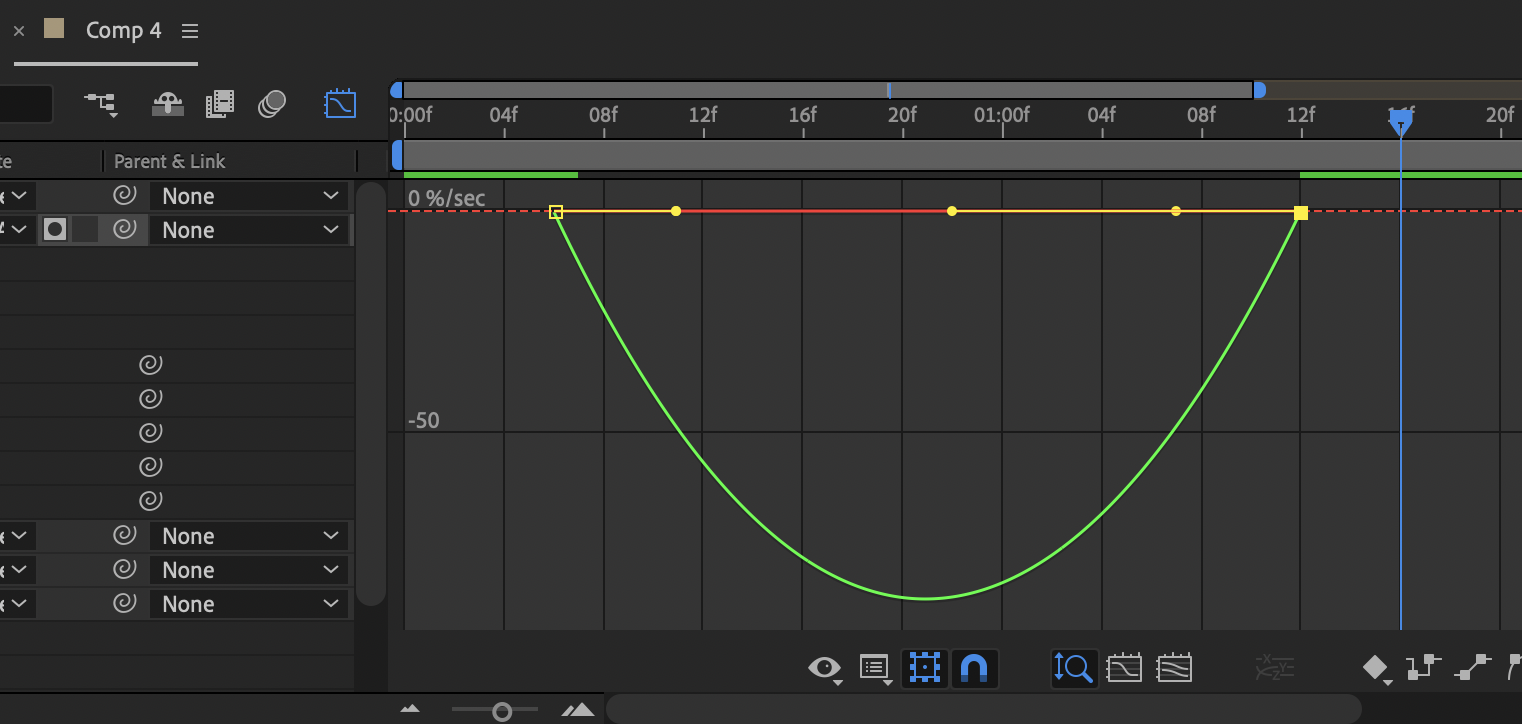Toggle the Graph Editor icon in the timeline toolbar
Viewport: 1522px width, 724px height.
(x=340, y=103)
